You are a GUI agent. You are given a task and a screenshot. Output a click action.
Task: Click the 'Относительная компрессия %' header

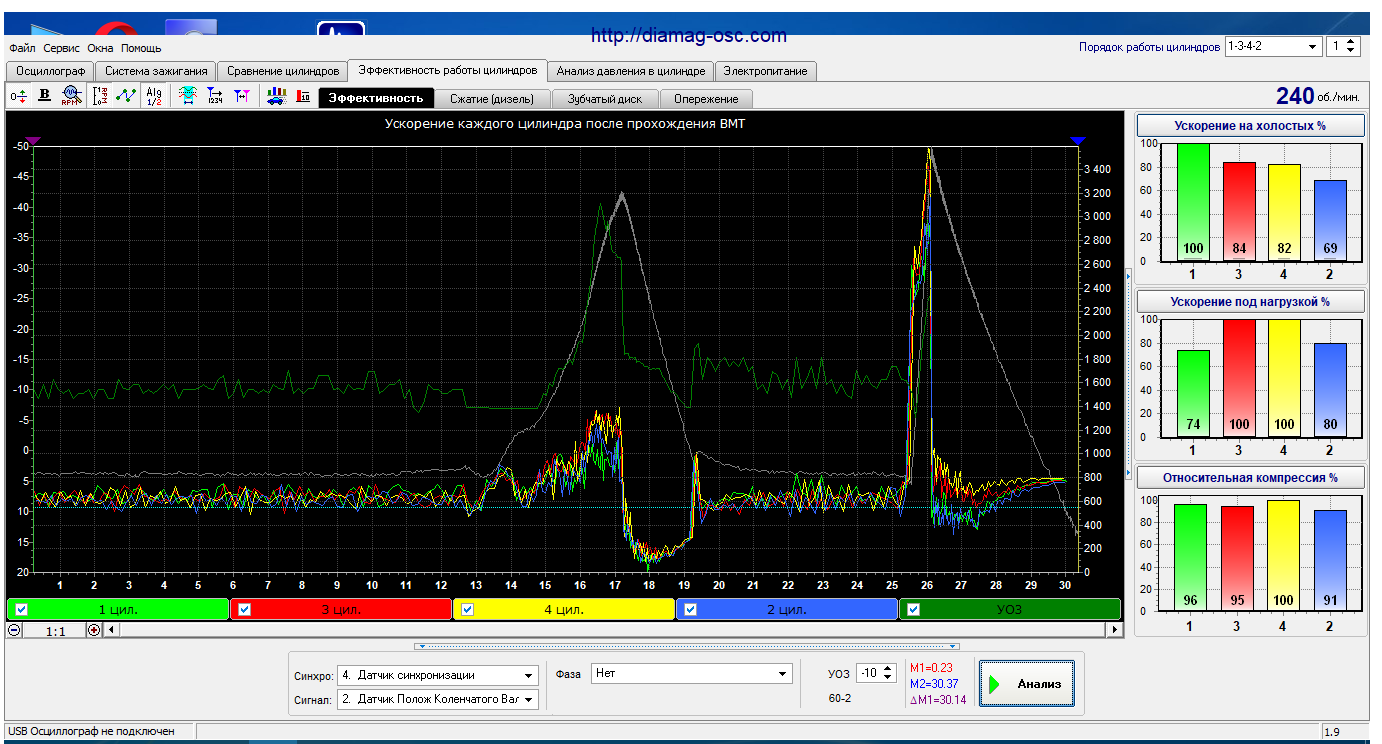point(1251,477)
